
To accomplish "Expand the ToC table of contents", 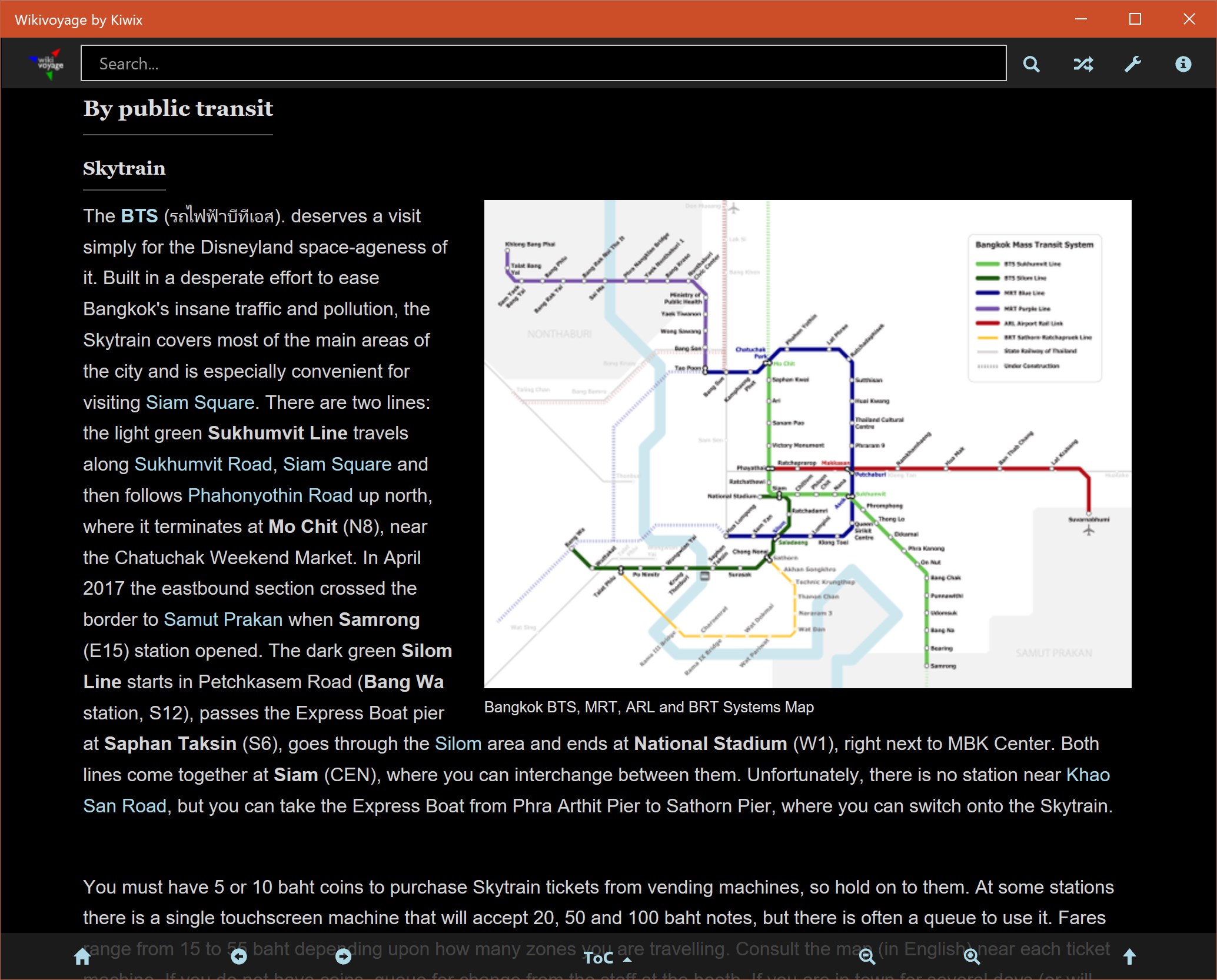I will (607, 958).
